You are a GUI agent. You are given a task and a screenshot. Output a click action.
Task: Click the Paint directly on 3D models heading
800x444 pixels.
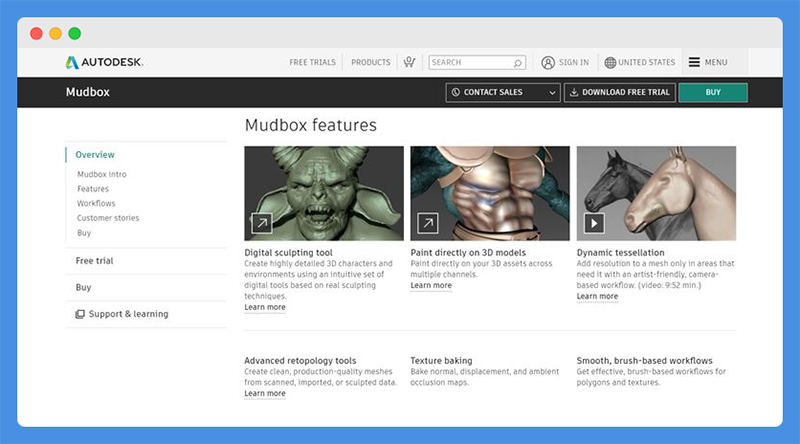(468, 253)
